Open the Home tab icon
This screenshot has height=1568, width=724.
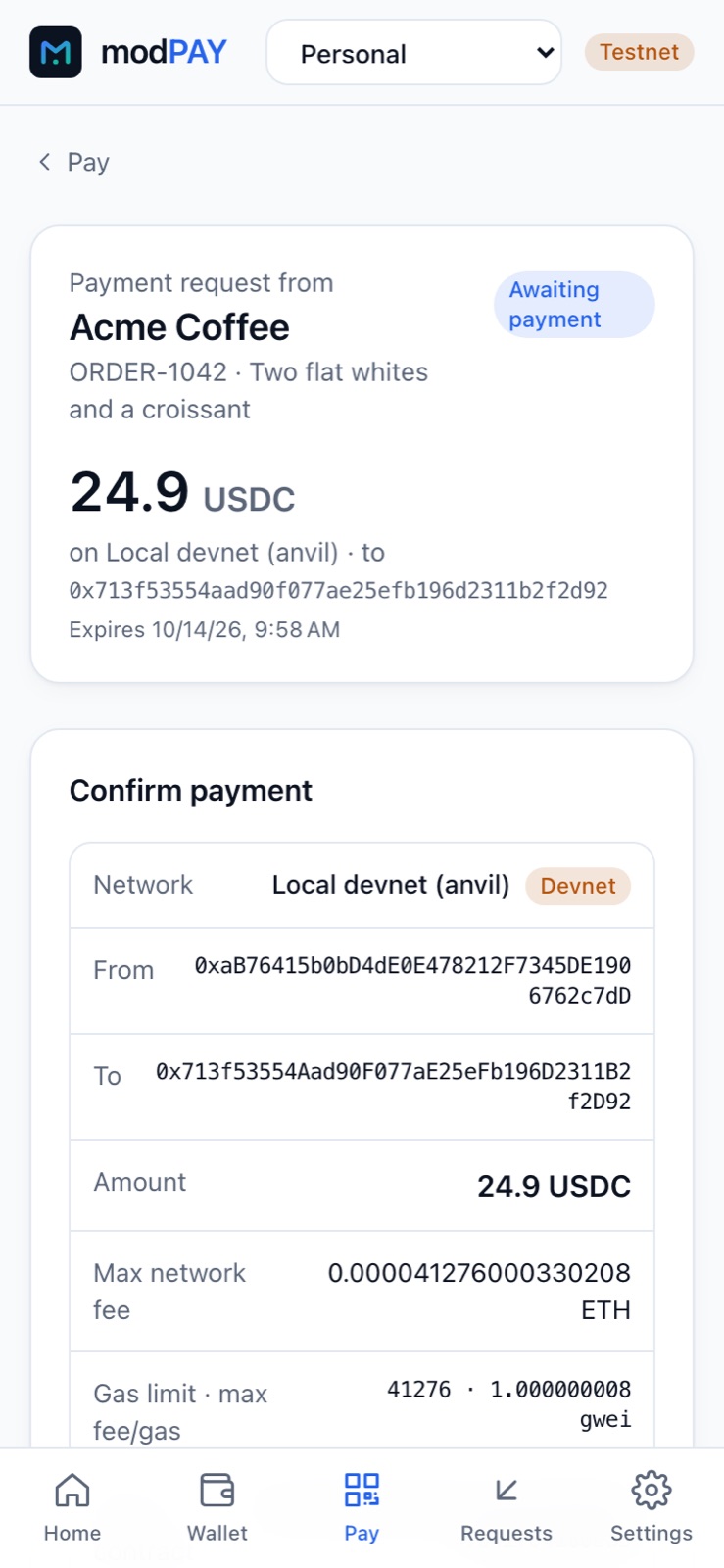[x=72, y=1490]
